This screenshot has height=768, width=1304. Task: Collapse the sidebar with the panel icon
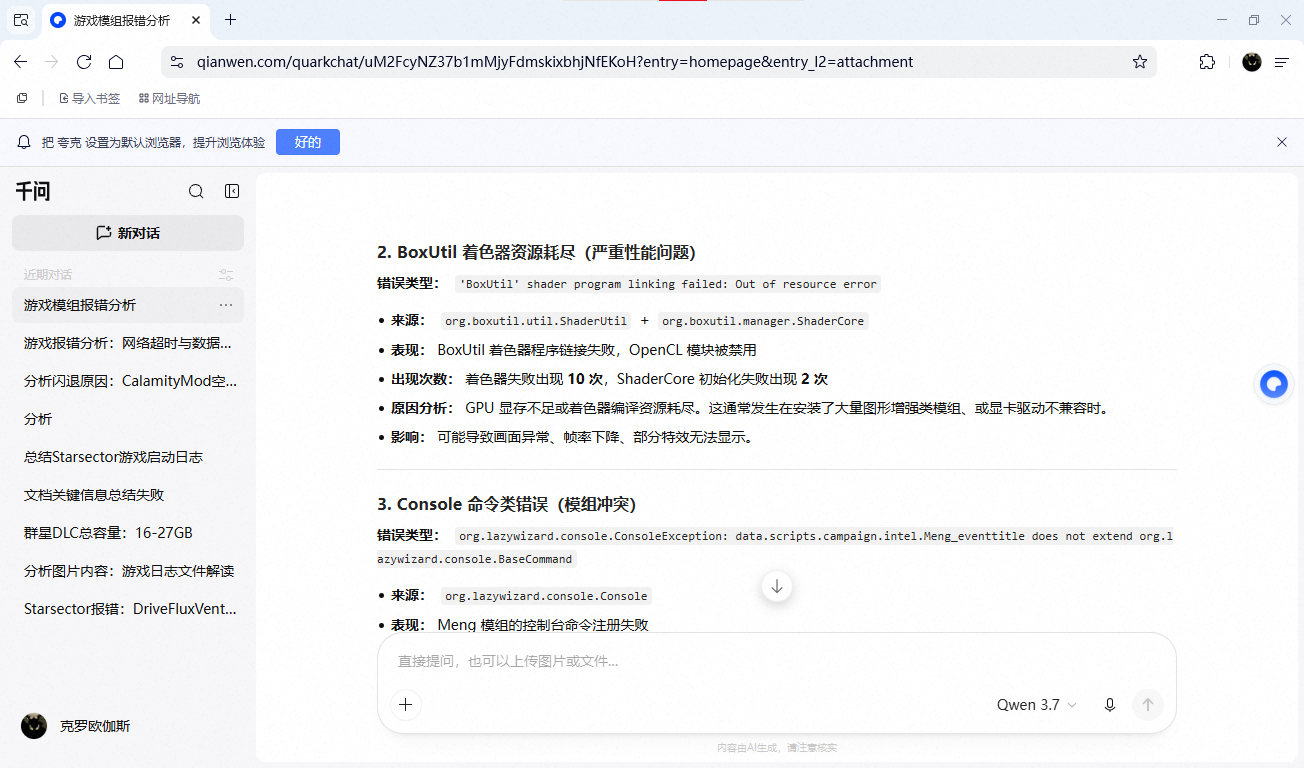(x=232, y=191)
